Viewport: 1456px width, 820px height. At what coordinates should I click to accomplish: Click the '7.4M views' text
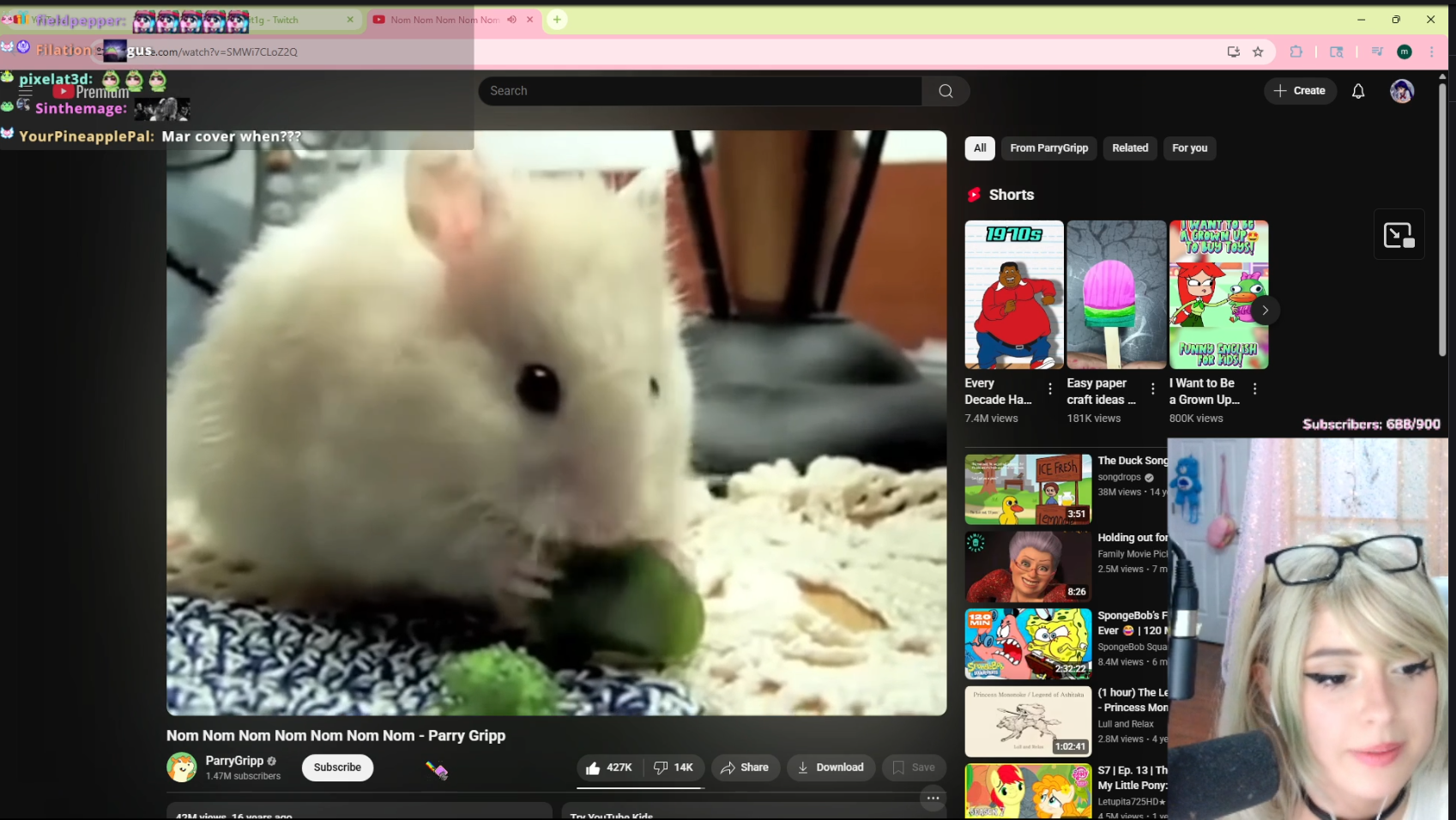991,419
